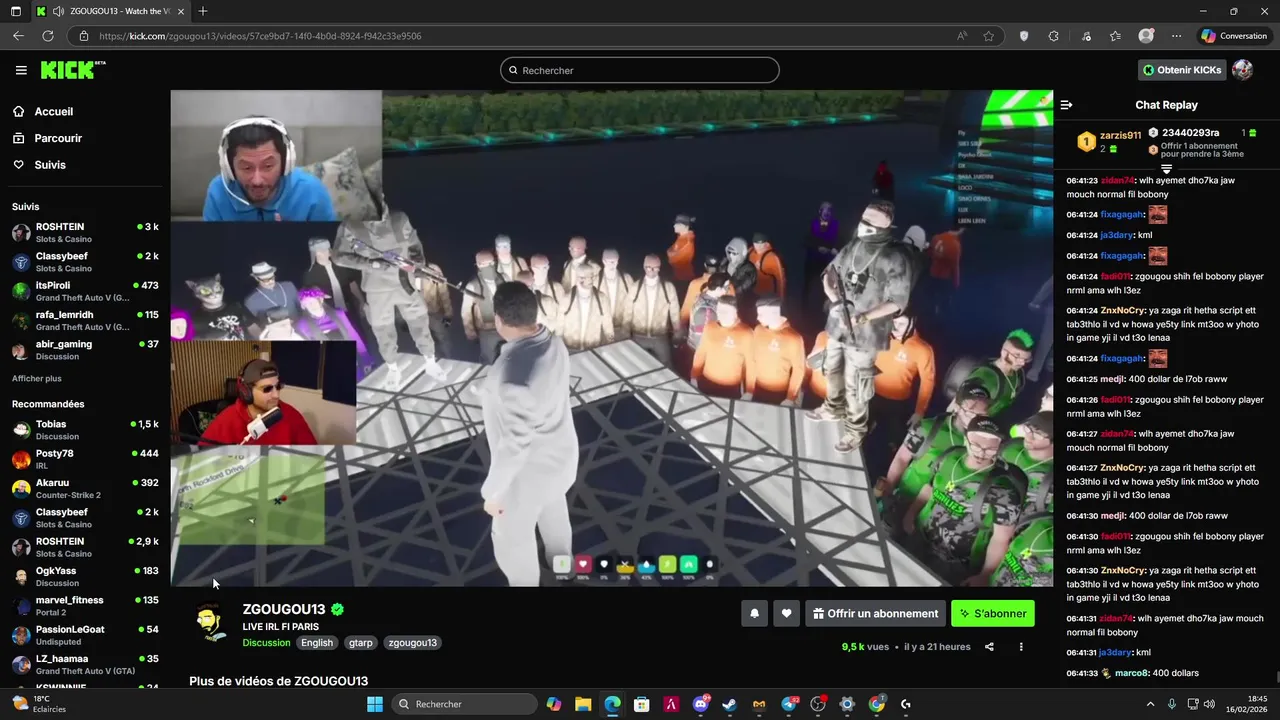1280x720 pixels.
Task: Add page to favorites star
Action: coord(989,36)
